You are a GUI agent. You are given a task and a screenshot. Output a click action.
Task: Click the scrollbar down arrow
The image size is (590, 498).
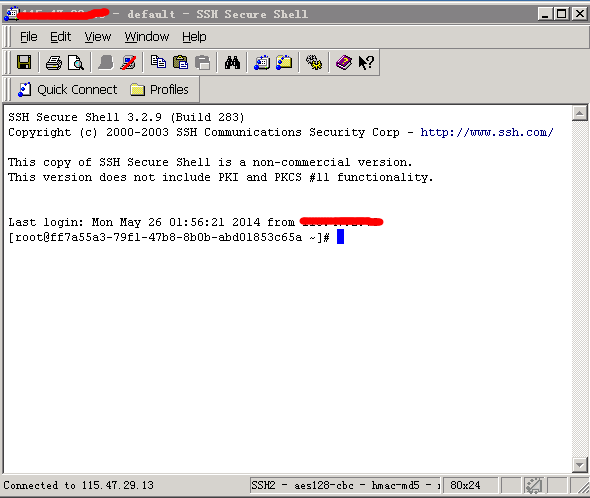579,464
